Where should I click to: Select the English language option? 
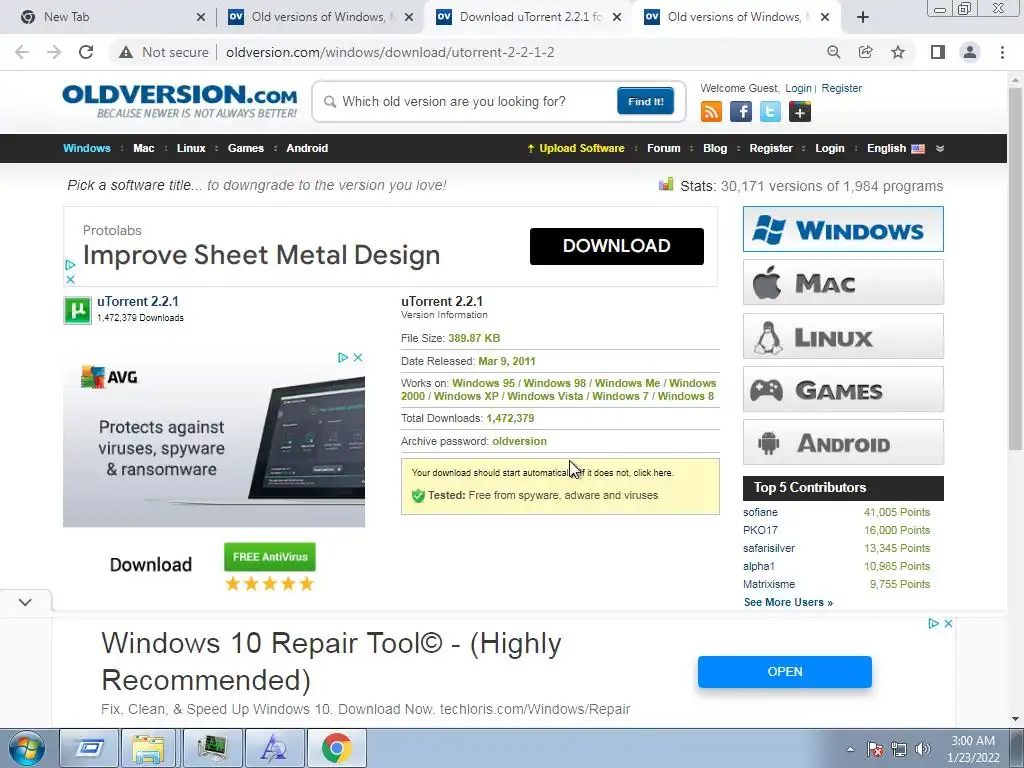tap(895, 148)
